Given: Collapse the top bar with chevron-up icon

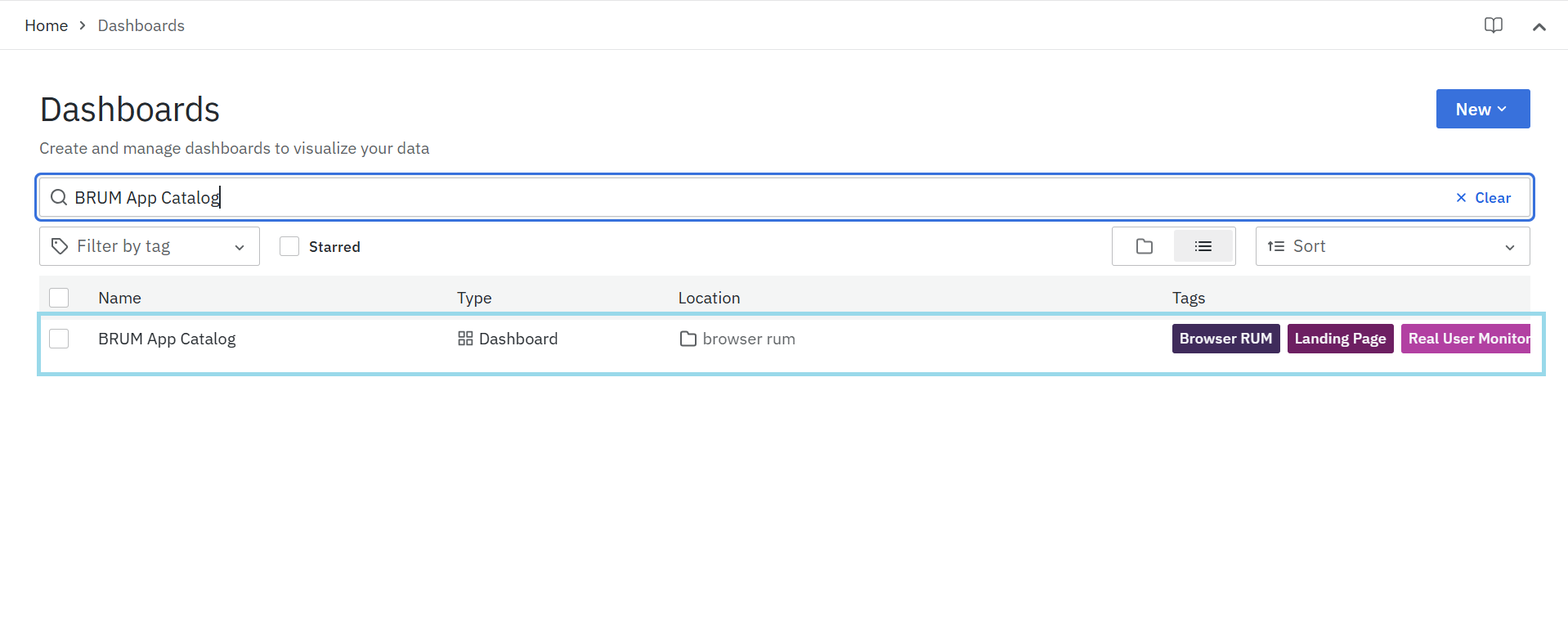Looking at the screenshot, I should point(1539,26).
